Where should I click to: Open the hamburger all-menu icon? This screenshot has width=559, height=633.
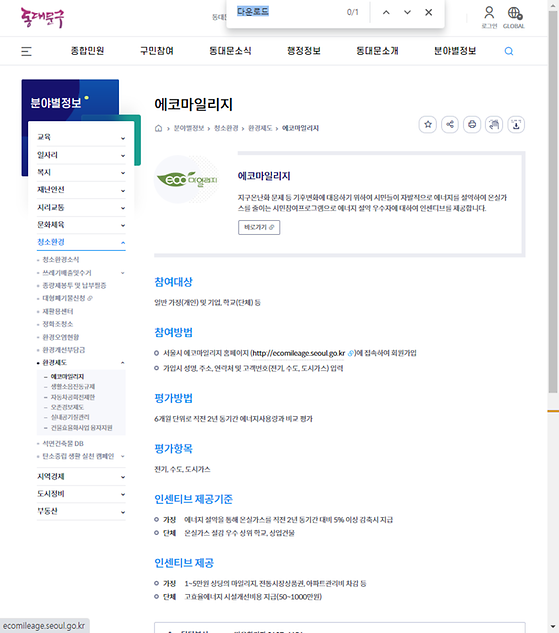click(x=26, y=51)
